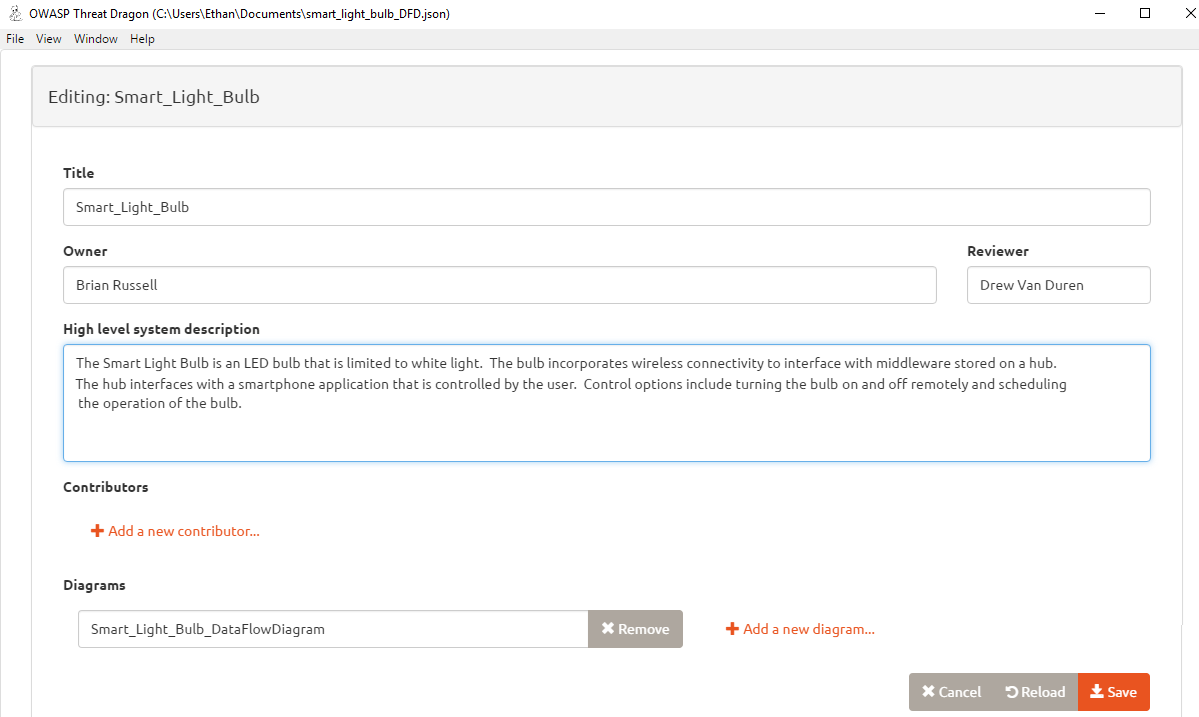Remove the Smart_Light_Bulb_DataFlowDiagram diagram
Screen dimensions: 1199x717
[x=635, y=629]
